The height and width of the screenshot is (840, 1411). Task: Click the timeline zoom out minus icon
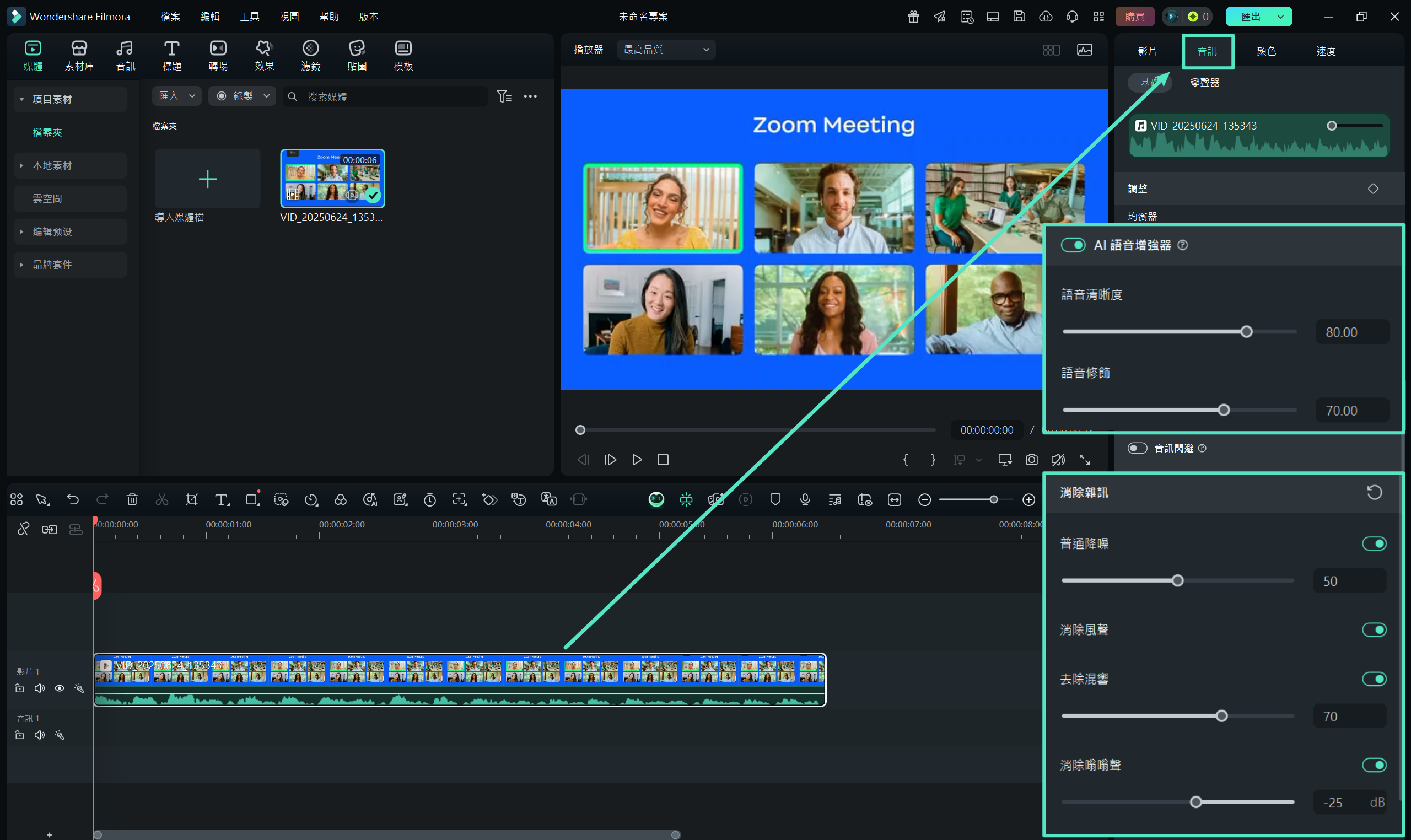[924, 499]
